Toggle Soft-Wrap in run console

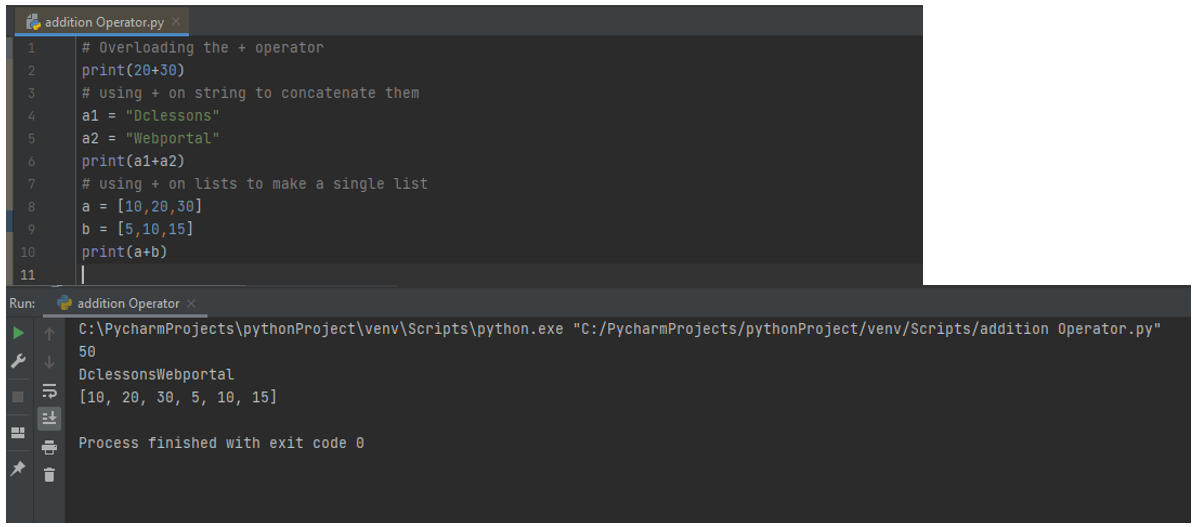[50, 391]
